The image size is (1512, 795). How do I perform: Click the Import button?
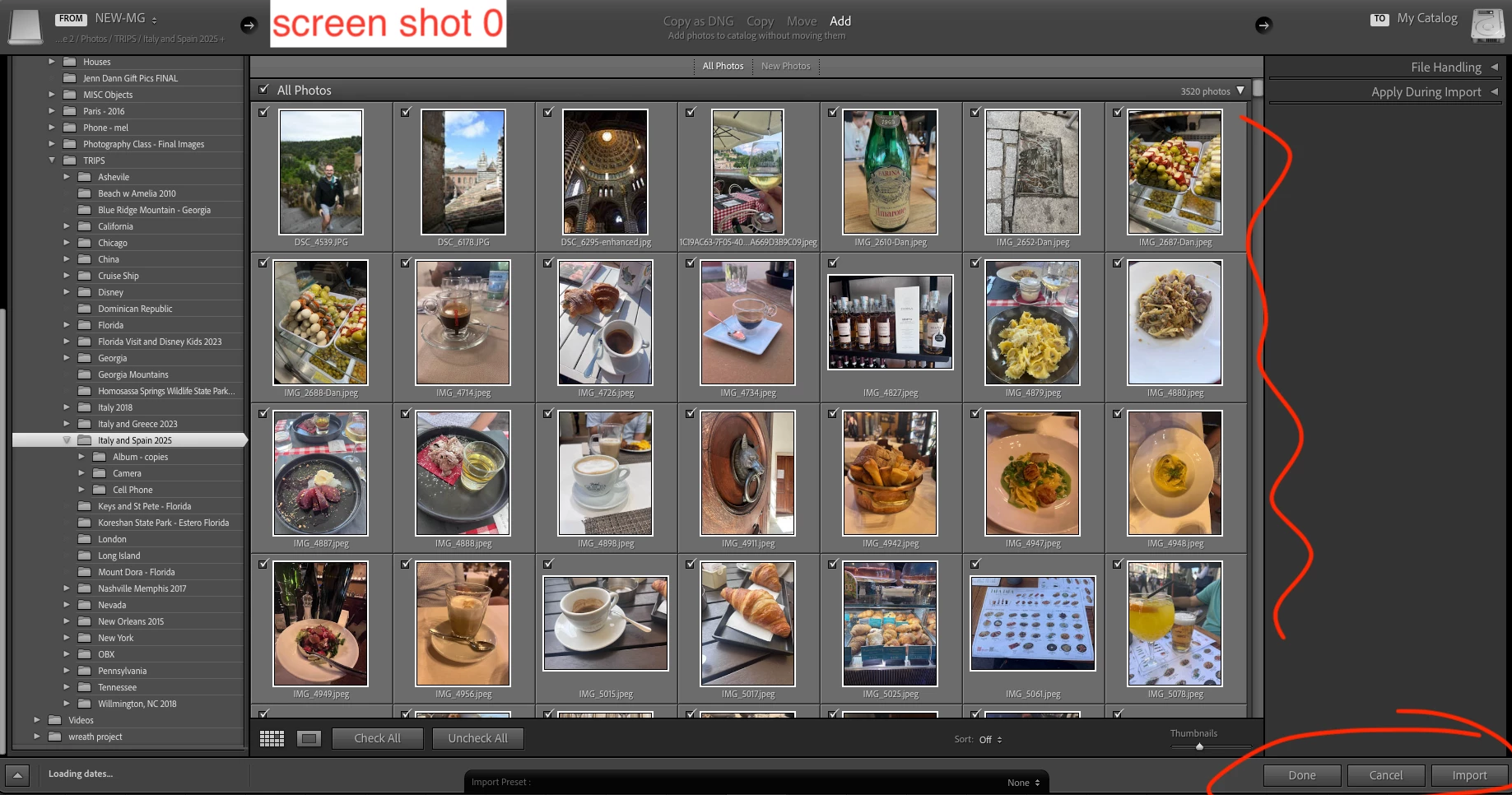(1469, 775)
